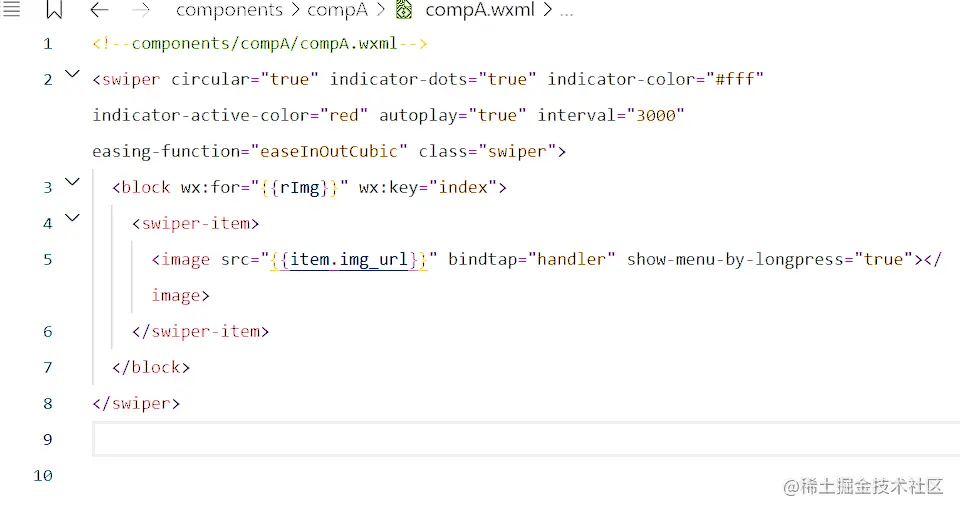Click the comment components/compA/compA.wxml
Image resolution: width=960 pixels, height=513 pixels.
click(260, 44)
